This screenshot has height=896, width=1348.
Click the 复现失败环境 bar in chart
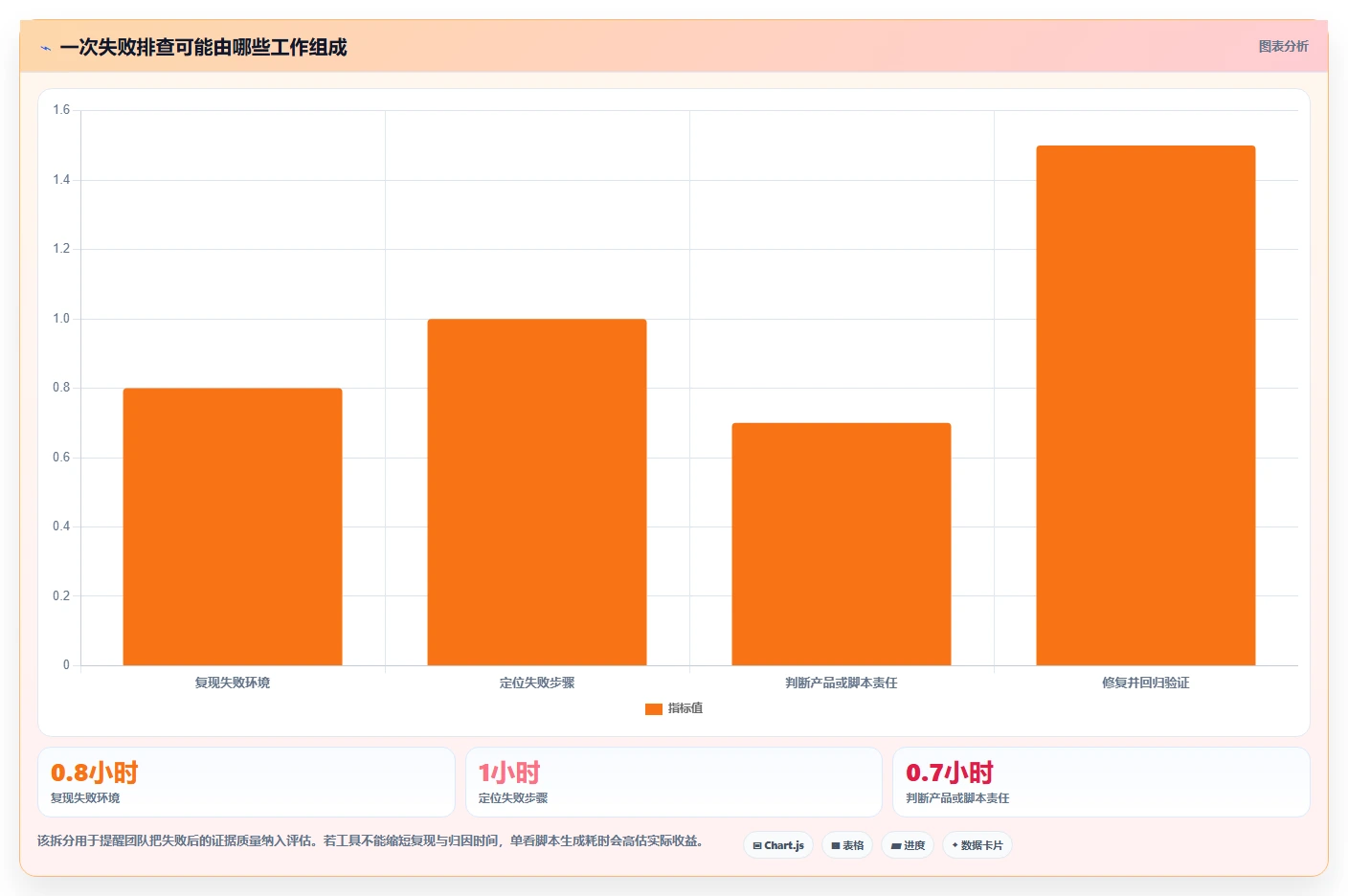point(233,526)
